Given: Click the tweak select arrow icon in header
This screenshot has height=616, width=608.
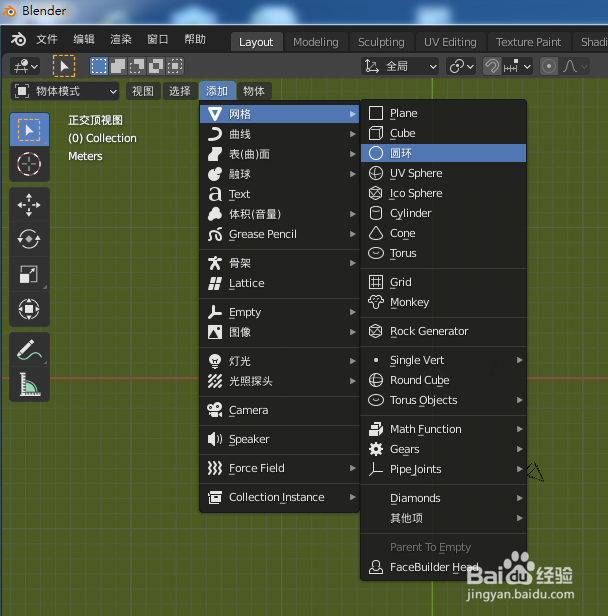Looking at the screenshot, I should coord(64,66).
